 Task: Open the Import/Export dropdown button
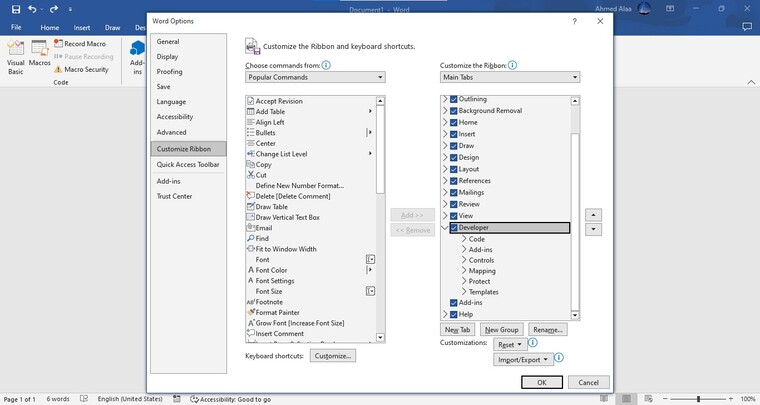[523, 359]
